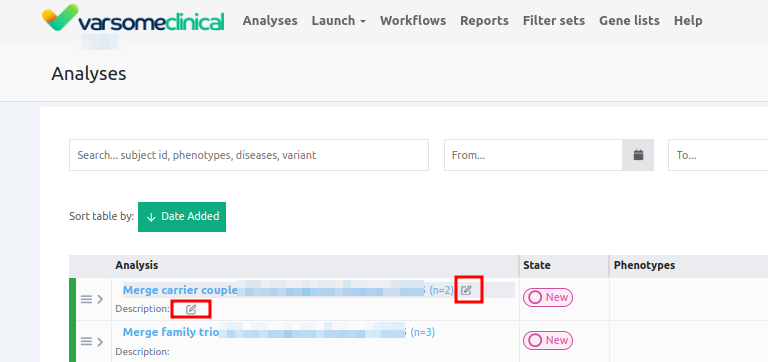
Task: Open row menu for Merge carrier couple
Action: point(86,299)
